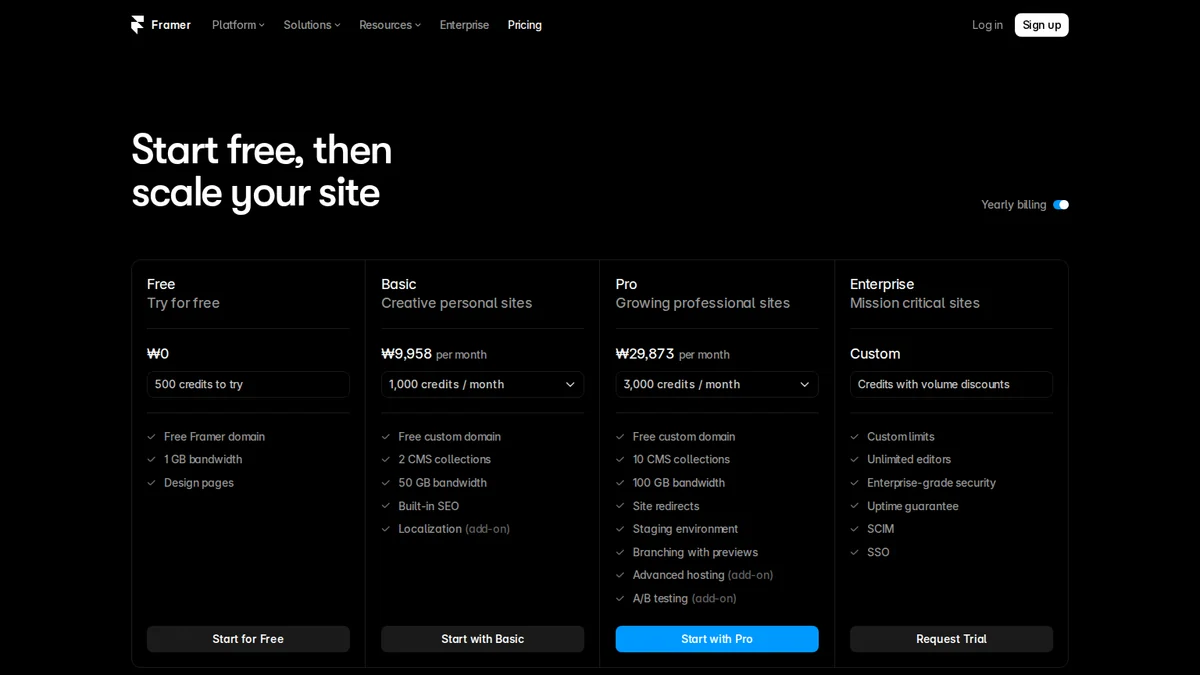Click the checkmark beside 1 GB bandwidth
The image size is (1200, 675).
tap(152, 460)
